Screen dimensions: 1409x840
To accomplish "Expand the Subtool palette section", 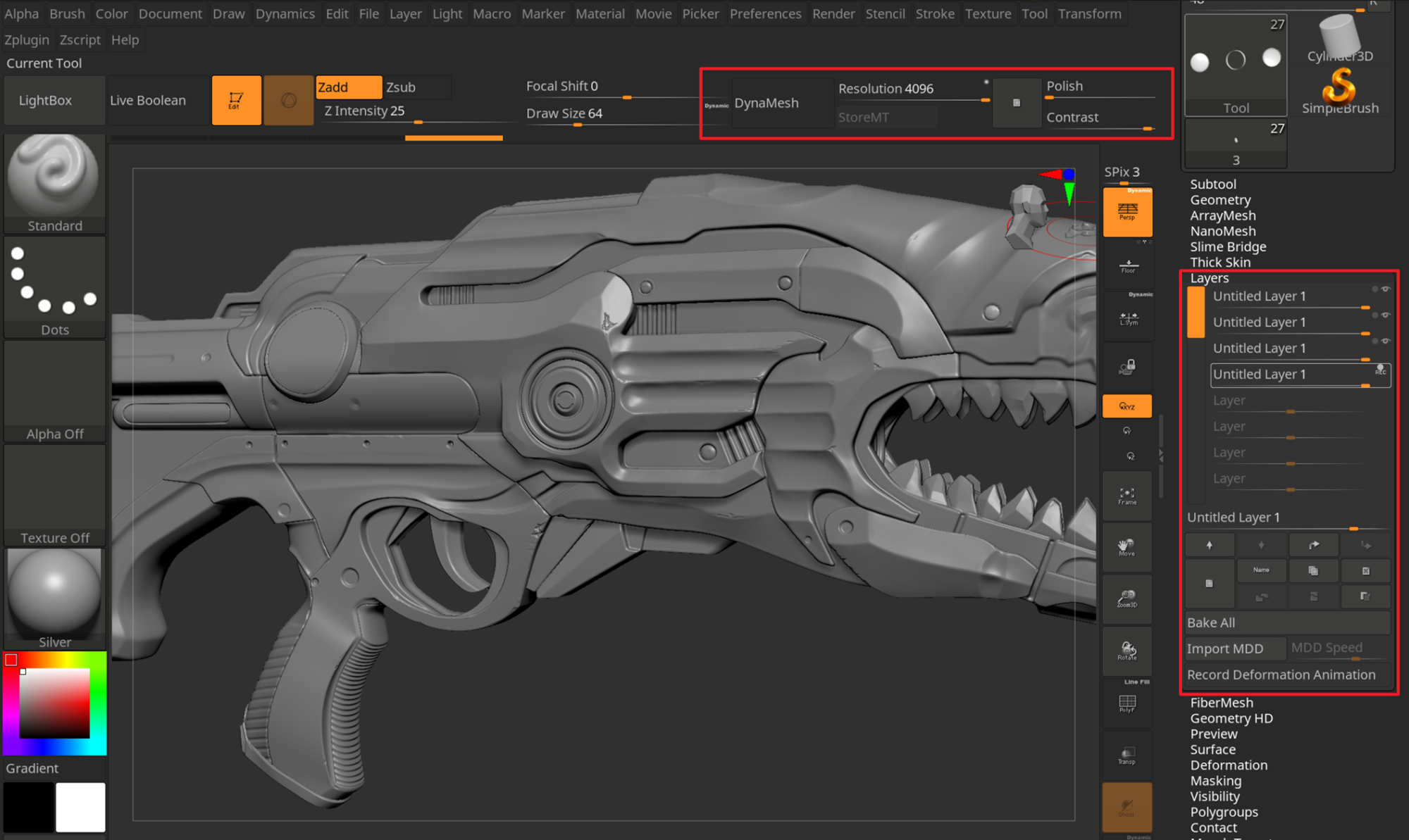I will pos(1212,184).
